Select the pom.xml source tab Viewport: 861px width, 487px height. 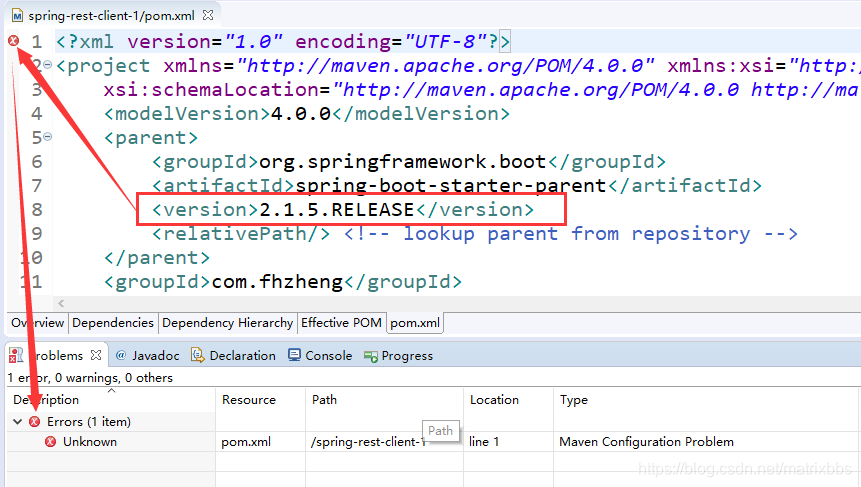(x=415, y=323)
